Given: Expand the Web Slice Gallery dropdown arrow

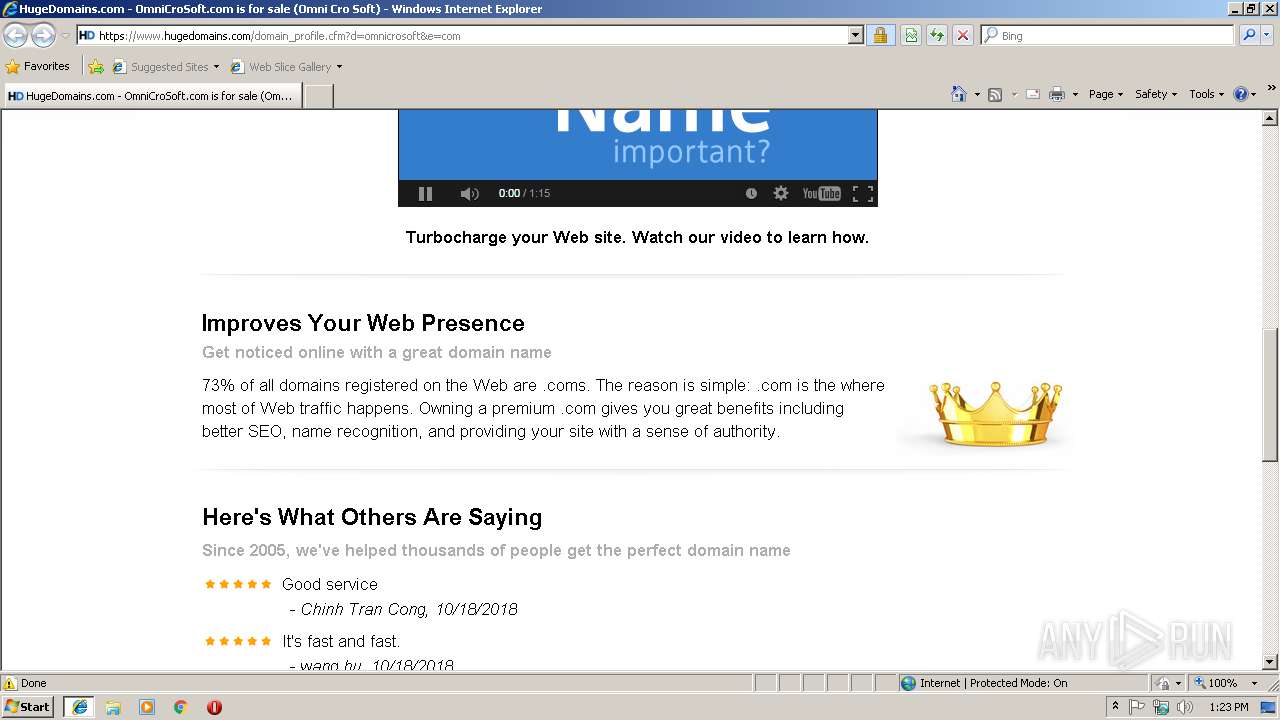Looking at the screenshot, I should (339, 67).
